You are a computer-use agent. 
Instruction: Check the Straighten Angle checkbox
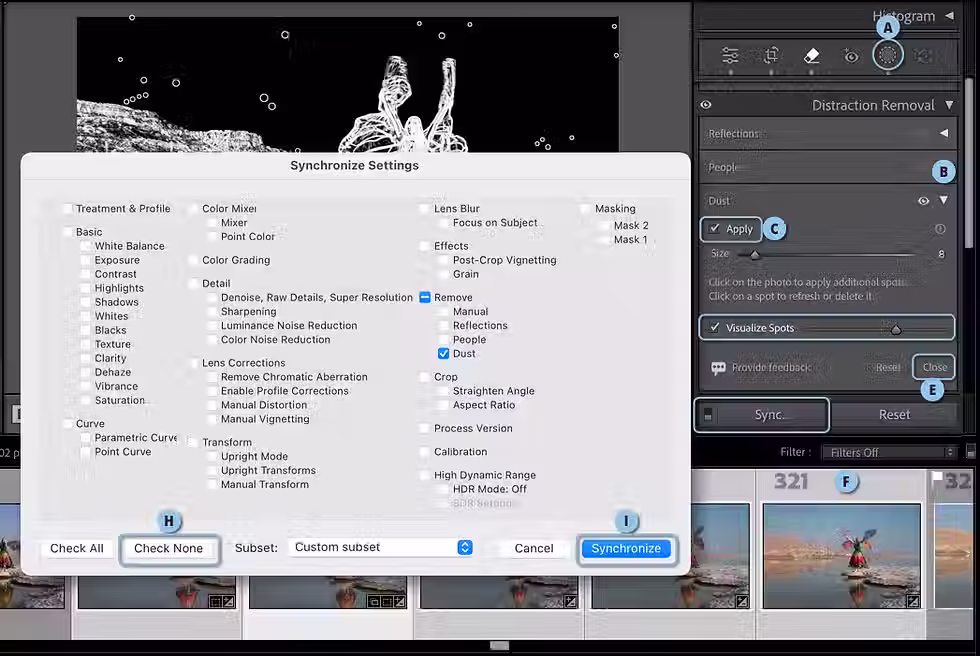[x=443, y=391]
